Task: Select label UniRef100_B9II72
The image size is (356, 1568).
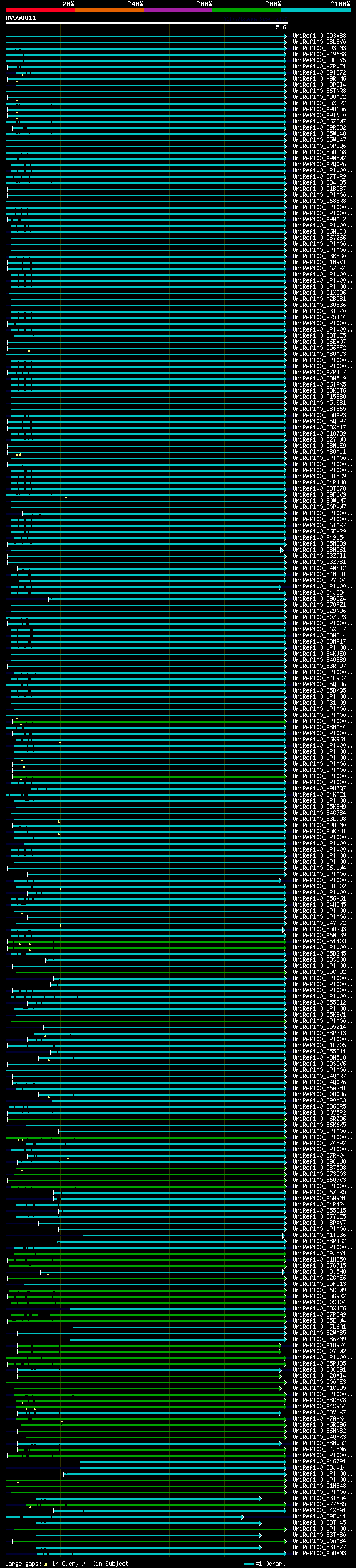Action: coord(319,72)
